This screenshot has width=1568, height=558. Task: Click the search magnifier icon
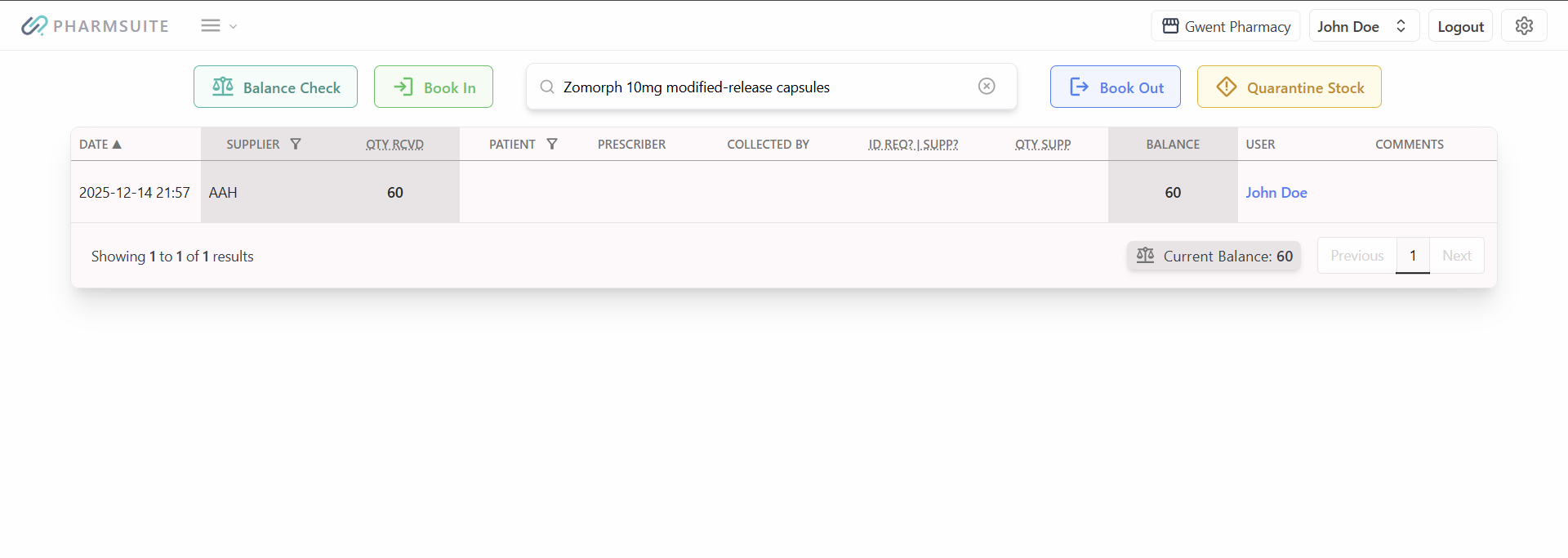pyautogui.click(x=547, y=87)
